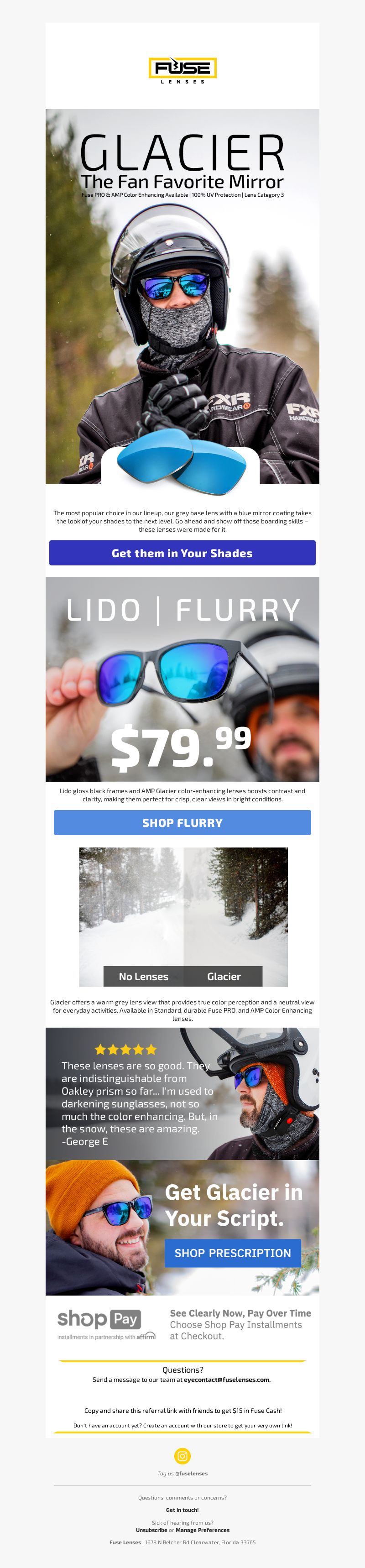
Task: Click the Manage Preferences link
Action: pyautogui.click(x=203, y=1530)
